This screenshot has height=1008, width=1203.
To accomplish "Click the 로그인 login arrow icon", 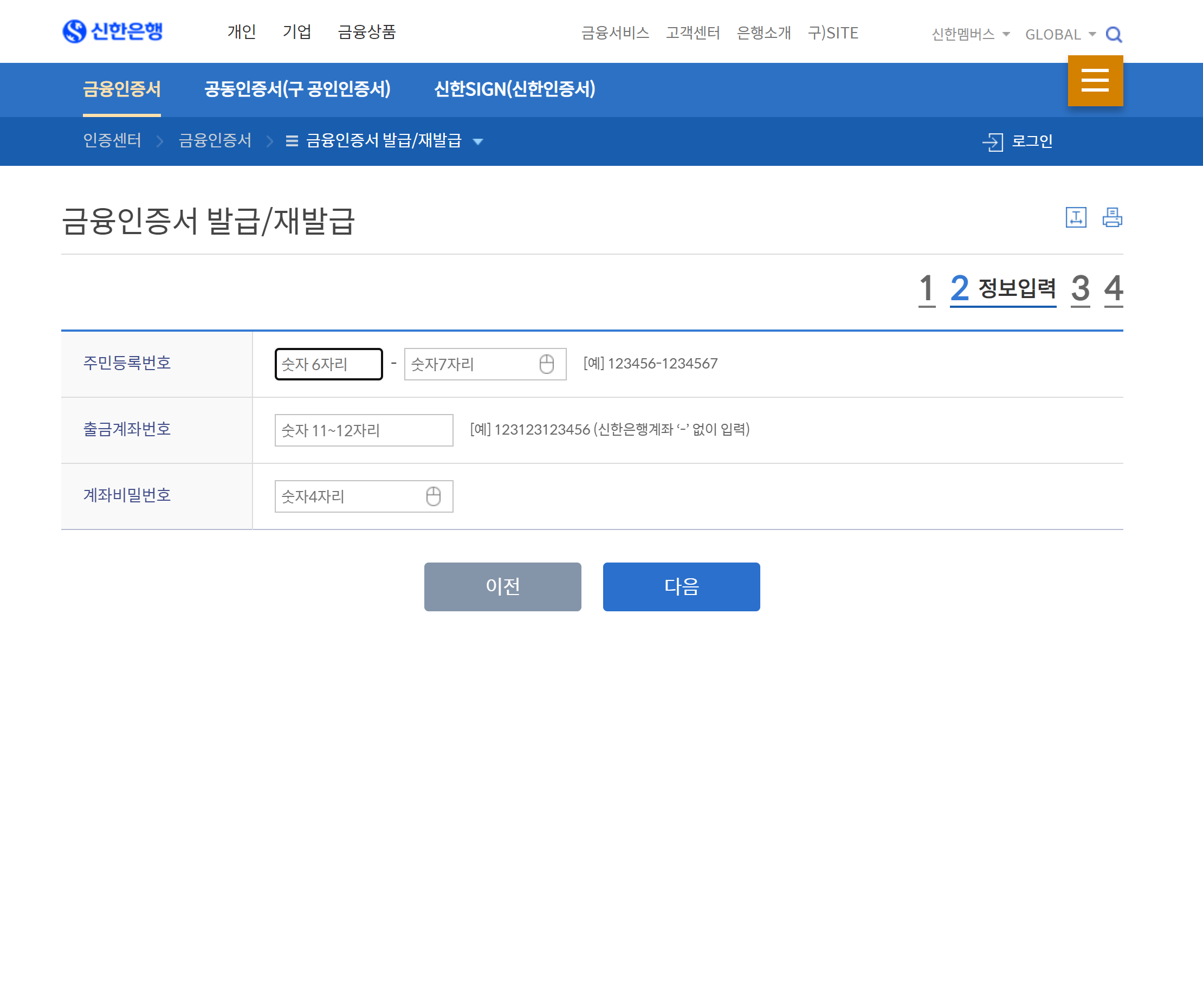I will (993, 141).
